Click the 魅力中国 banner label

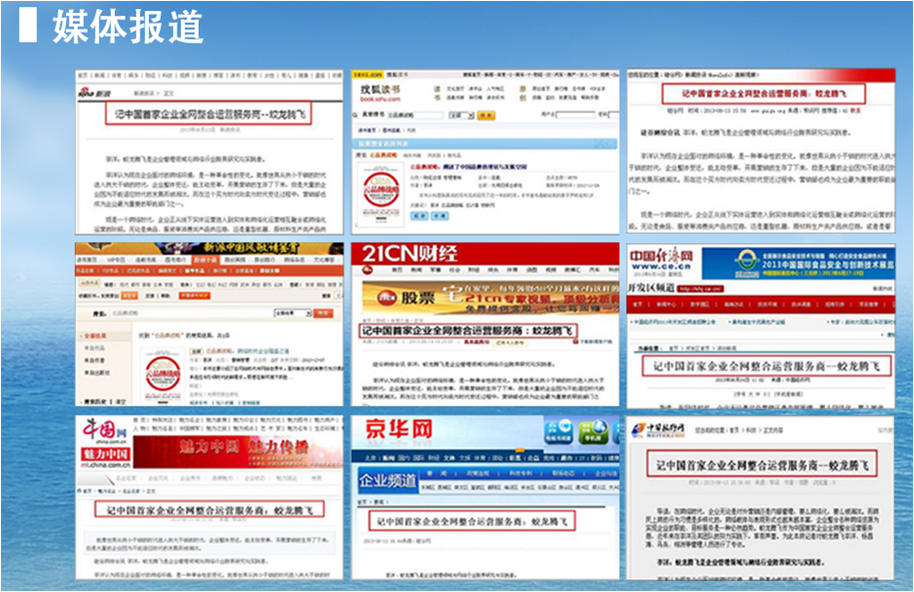[103, 453]
